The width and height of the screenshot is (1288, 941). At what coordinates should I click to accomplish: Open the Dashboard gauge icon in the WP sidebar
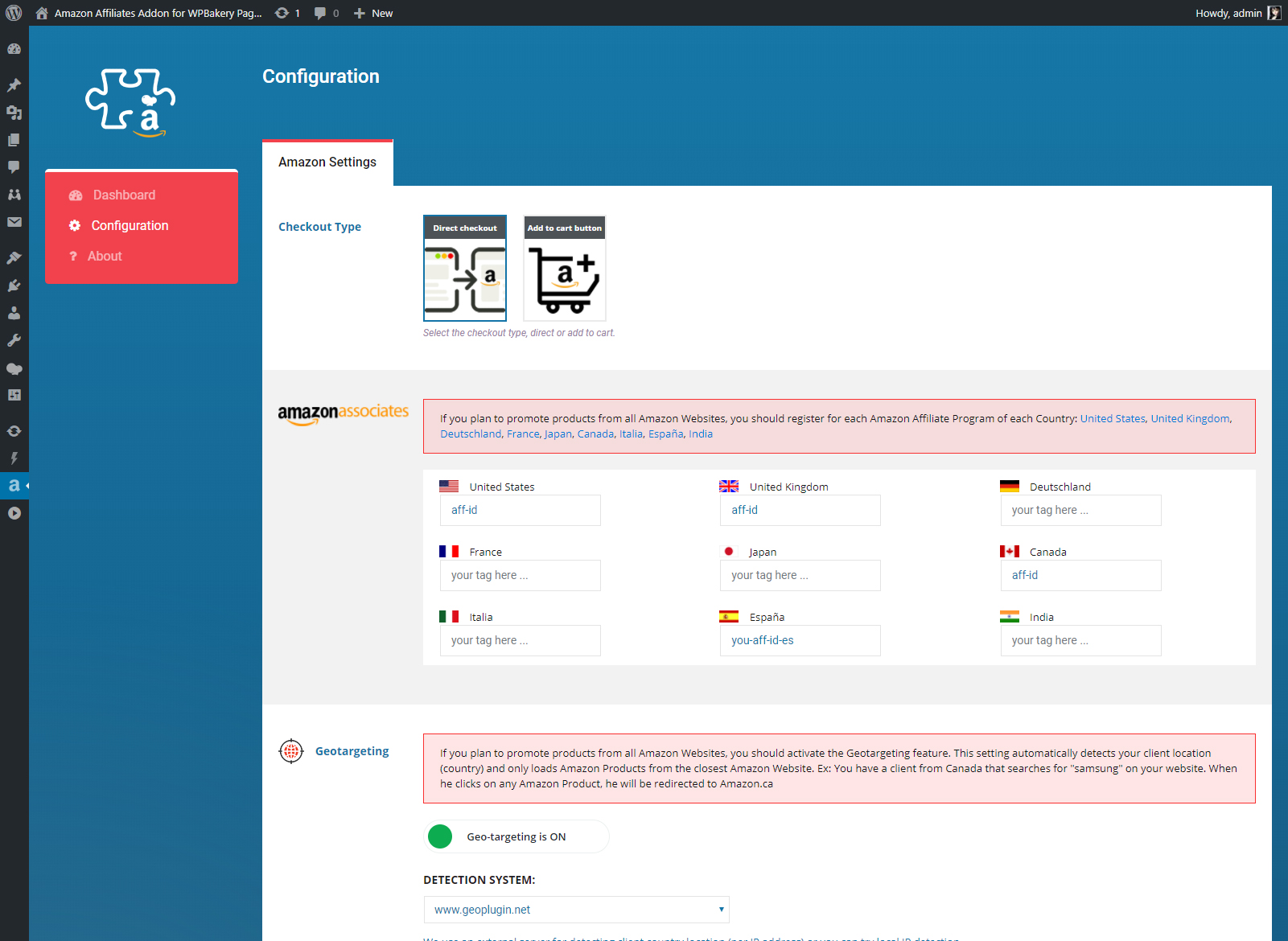[14, 49]
